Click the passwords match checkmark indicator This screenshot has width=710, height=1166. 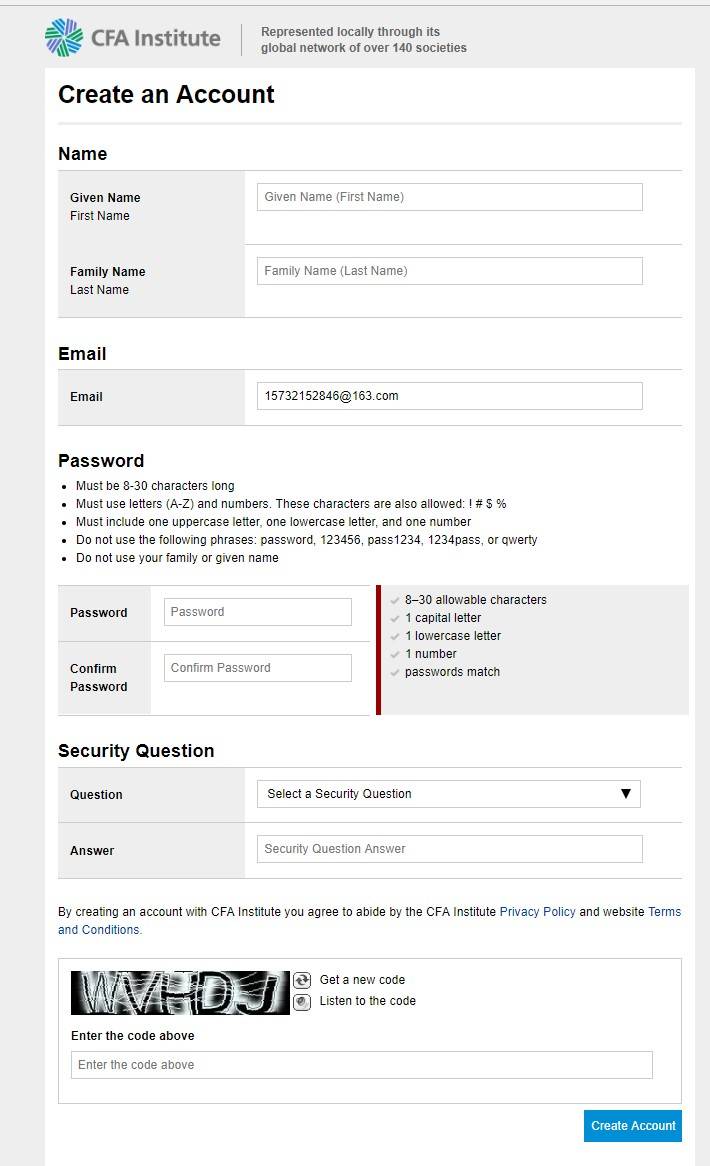pos(395,672)
